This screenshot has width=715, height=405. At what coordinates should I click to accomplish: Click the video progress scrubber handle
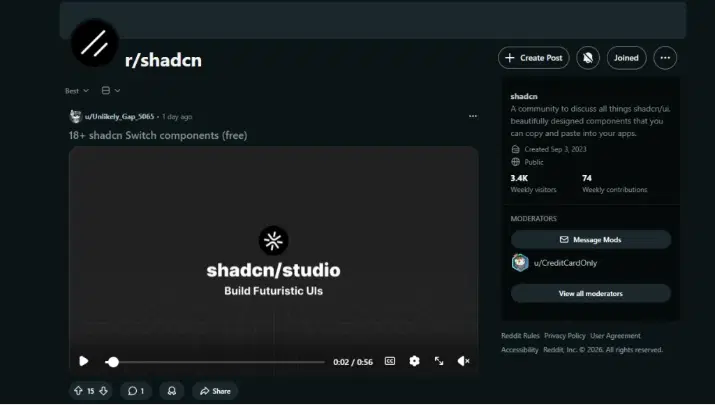tap(113, 362)
